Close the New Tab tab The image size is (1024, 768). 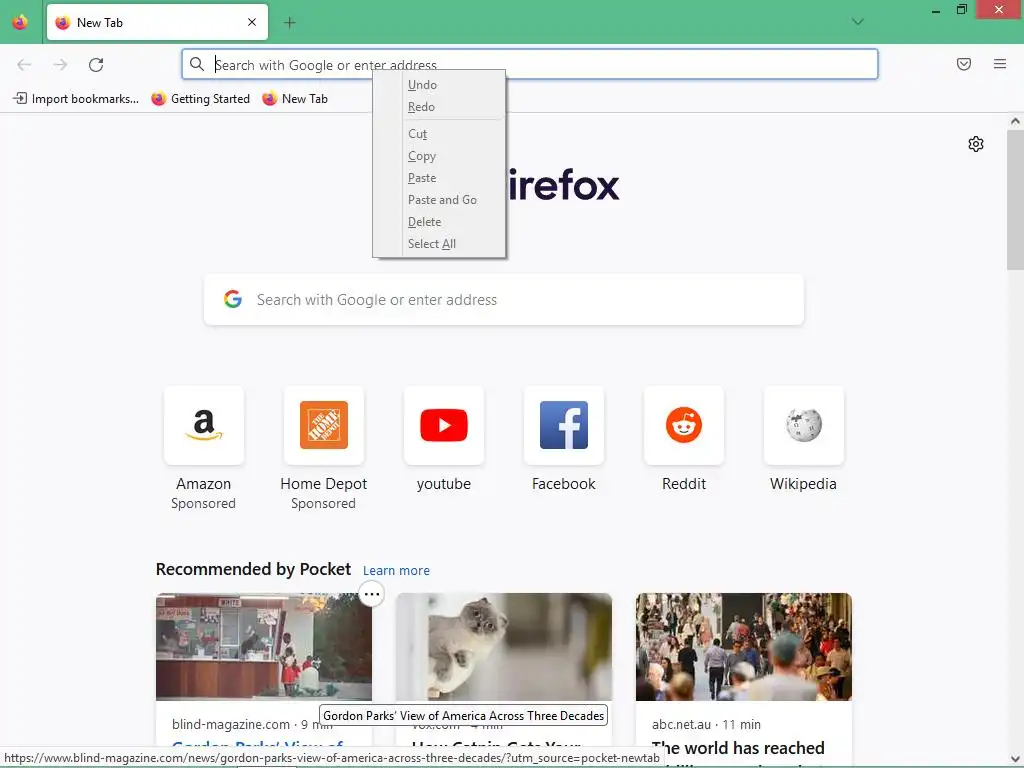(x=252, y=22)
